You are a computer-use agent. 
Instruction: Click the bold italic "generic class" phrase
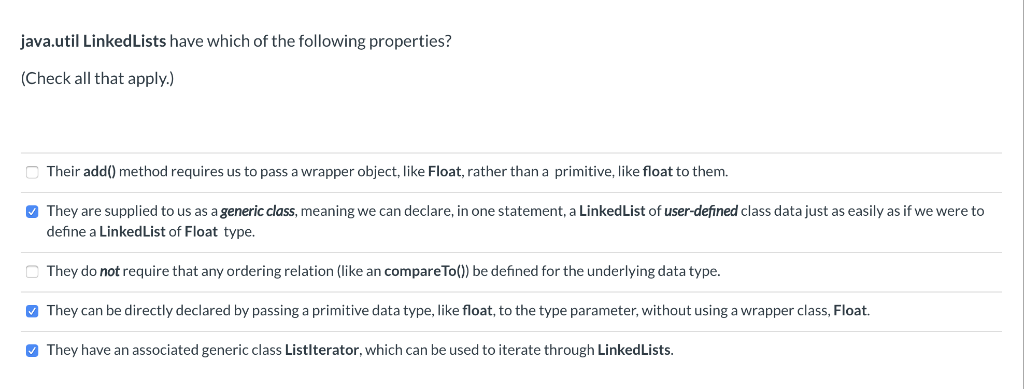pyautogui.click(x=257, y=211)
